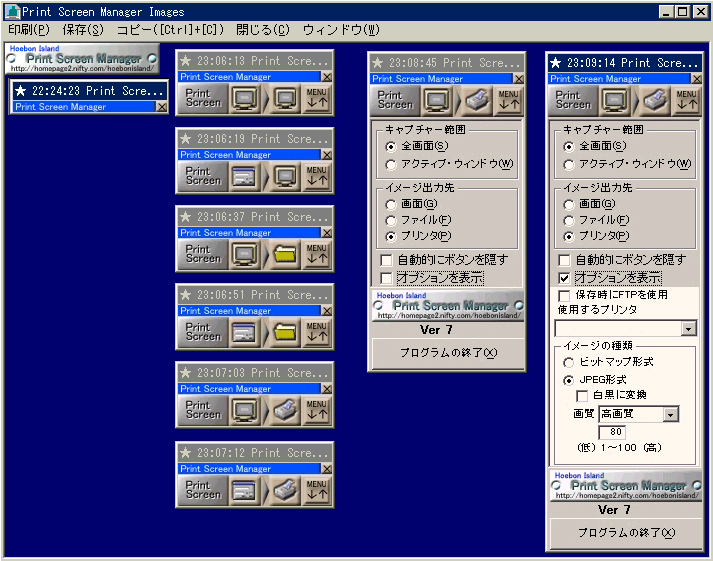Click the Print Screen Manager Images title icon

coord(13,12)
